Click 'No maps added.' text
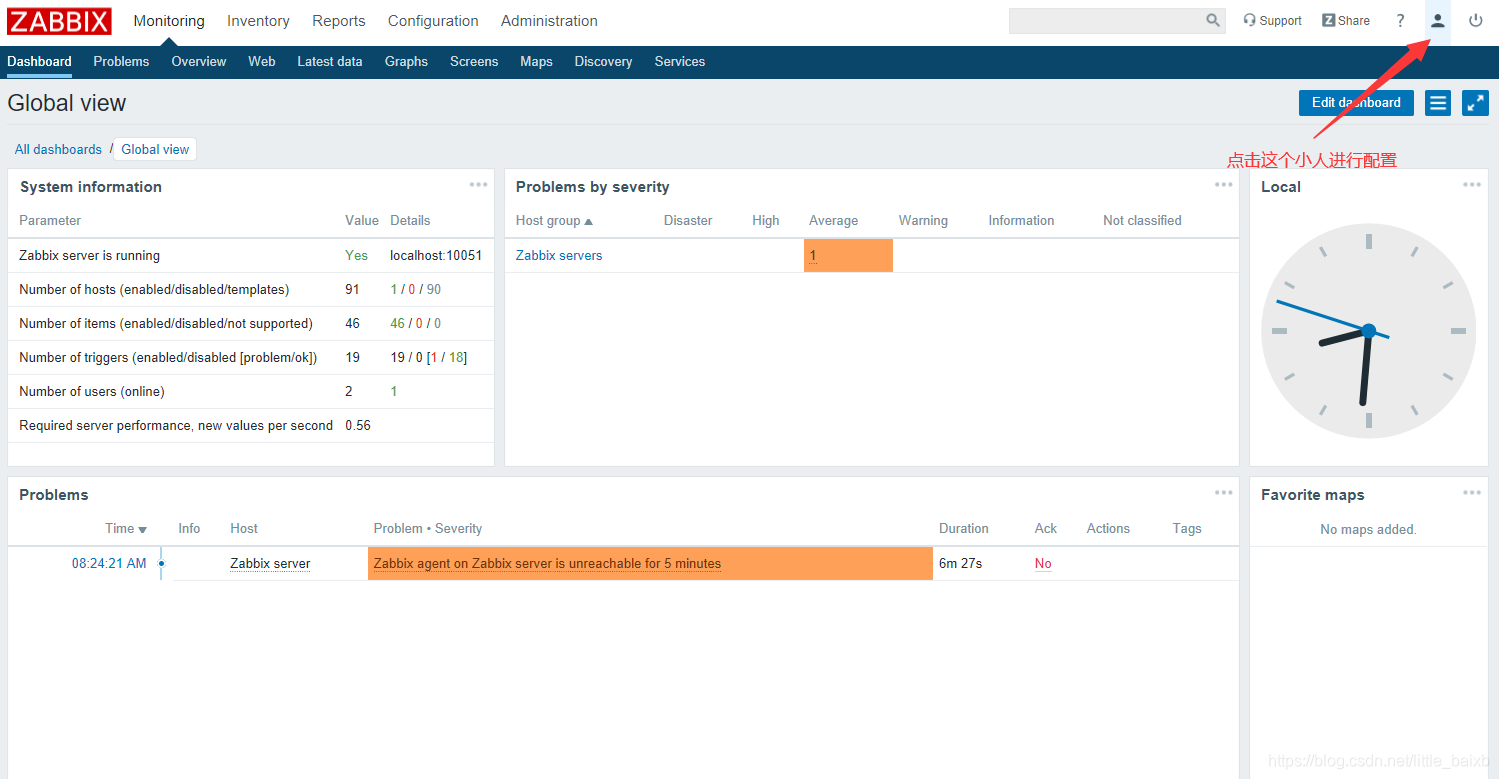The width and height of the screenshot is (1499, 779). [1368, 530]
